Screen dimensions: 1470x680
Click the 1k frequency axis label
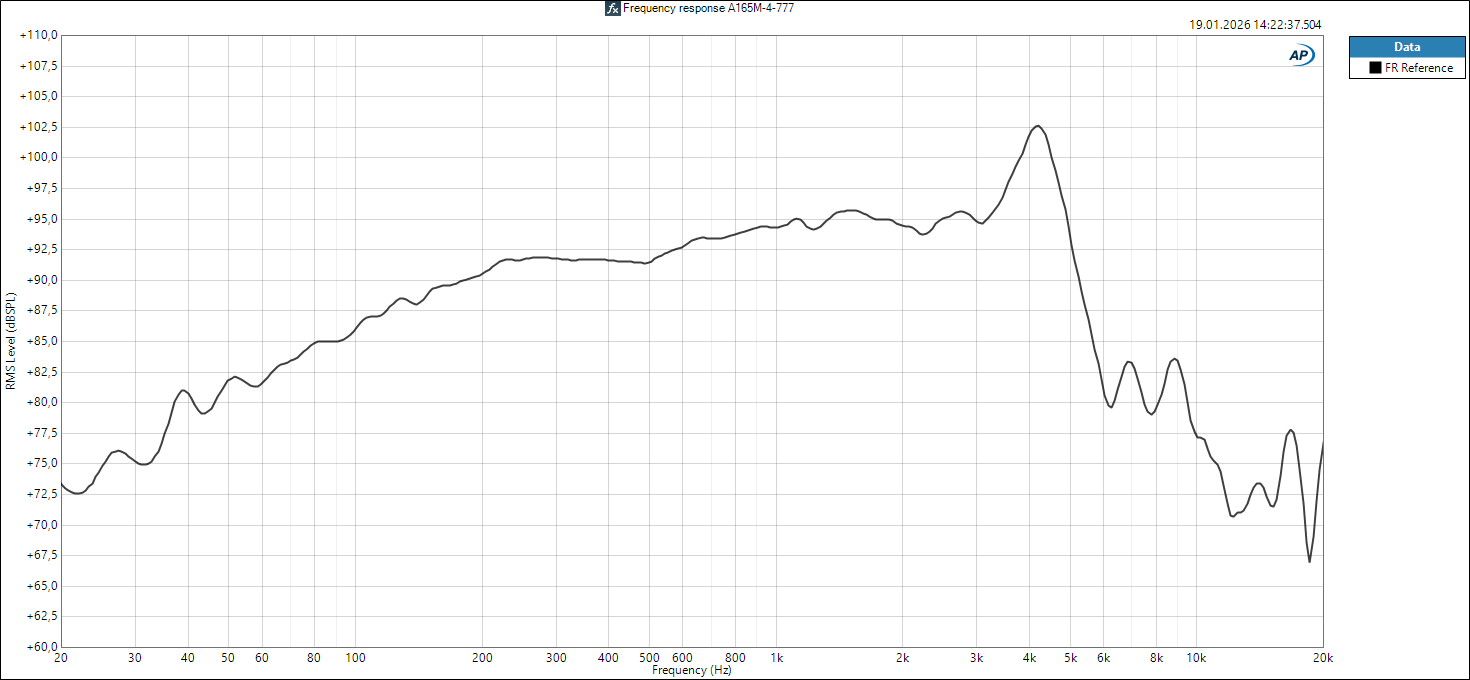(x=777, y=658)
